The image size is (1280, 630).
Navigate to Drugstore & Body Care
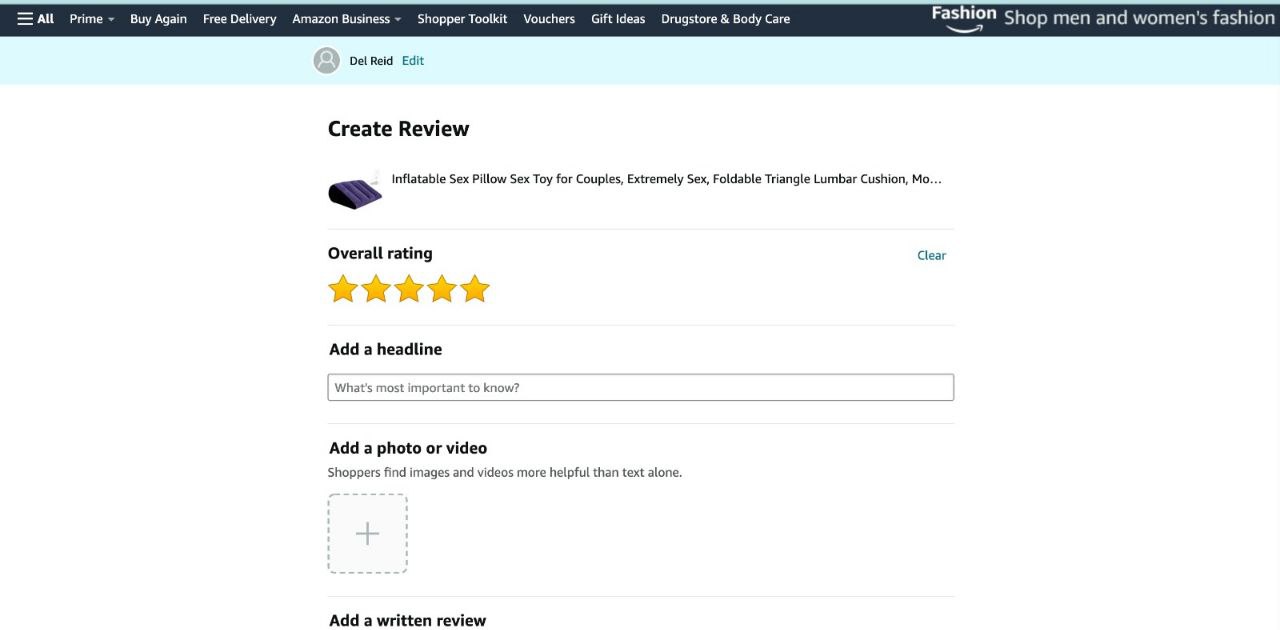725,19
